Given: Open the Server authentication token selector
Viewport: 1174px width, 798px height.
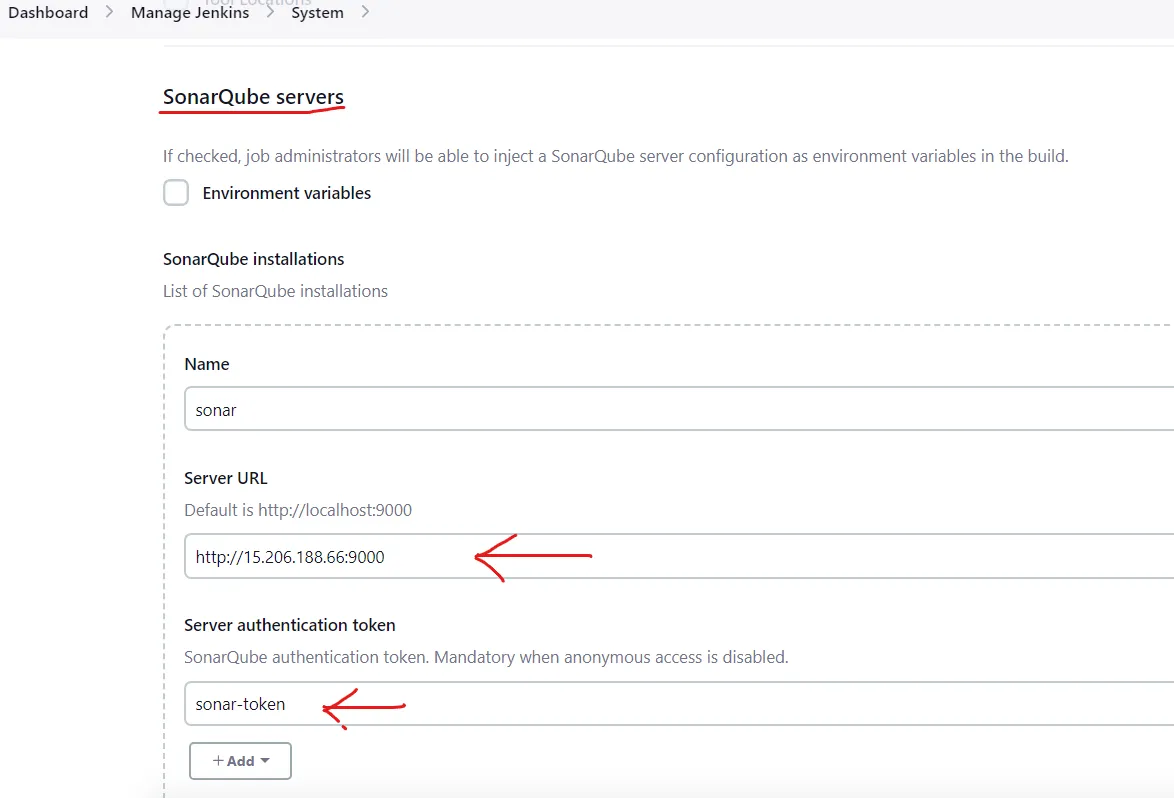Looking at the screenshot, I should pyautogui.click(x=678, y=704).
